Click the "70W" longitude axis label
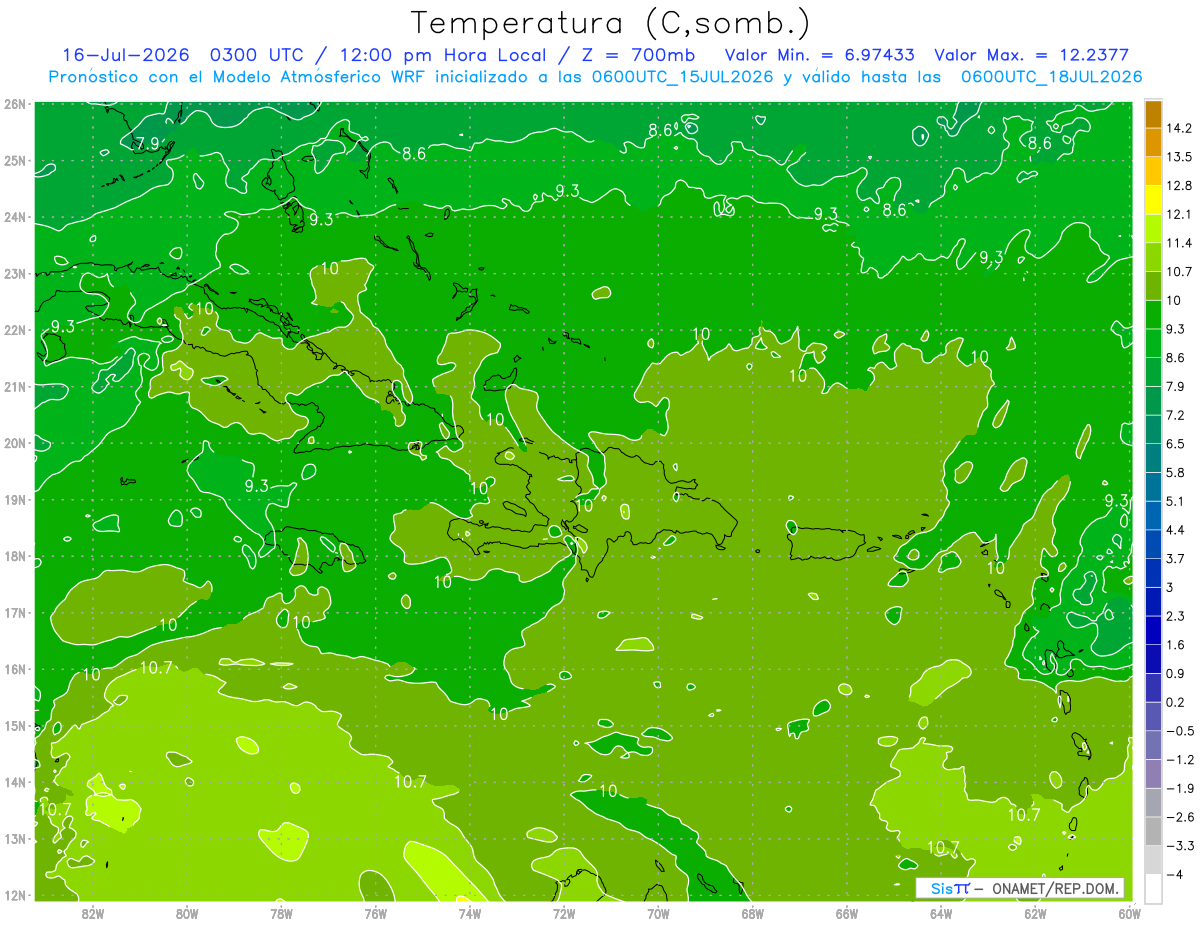The image size is (1200, 927). [658, 913]
